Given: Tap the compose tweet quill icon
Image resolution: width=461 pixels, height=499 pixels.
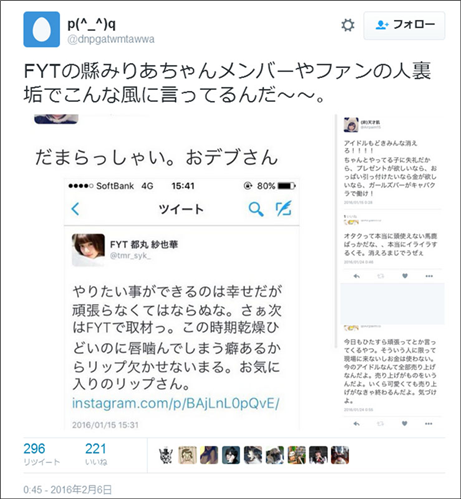Looking at the screenshot, I should (x=284, y=208).
